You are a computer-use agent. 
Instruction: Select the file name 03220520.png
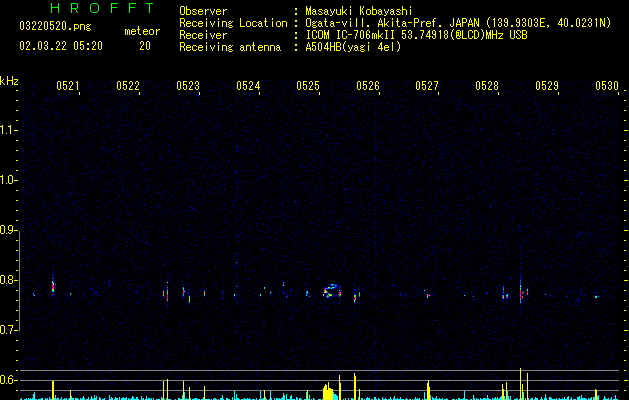coord(55,27)
